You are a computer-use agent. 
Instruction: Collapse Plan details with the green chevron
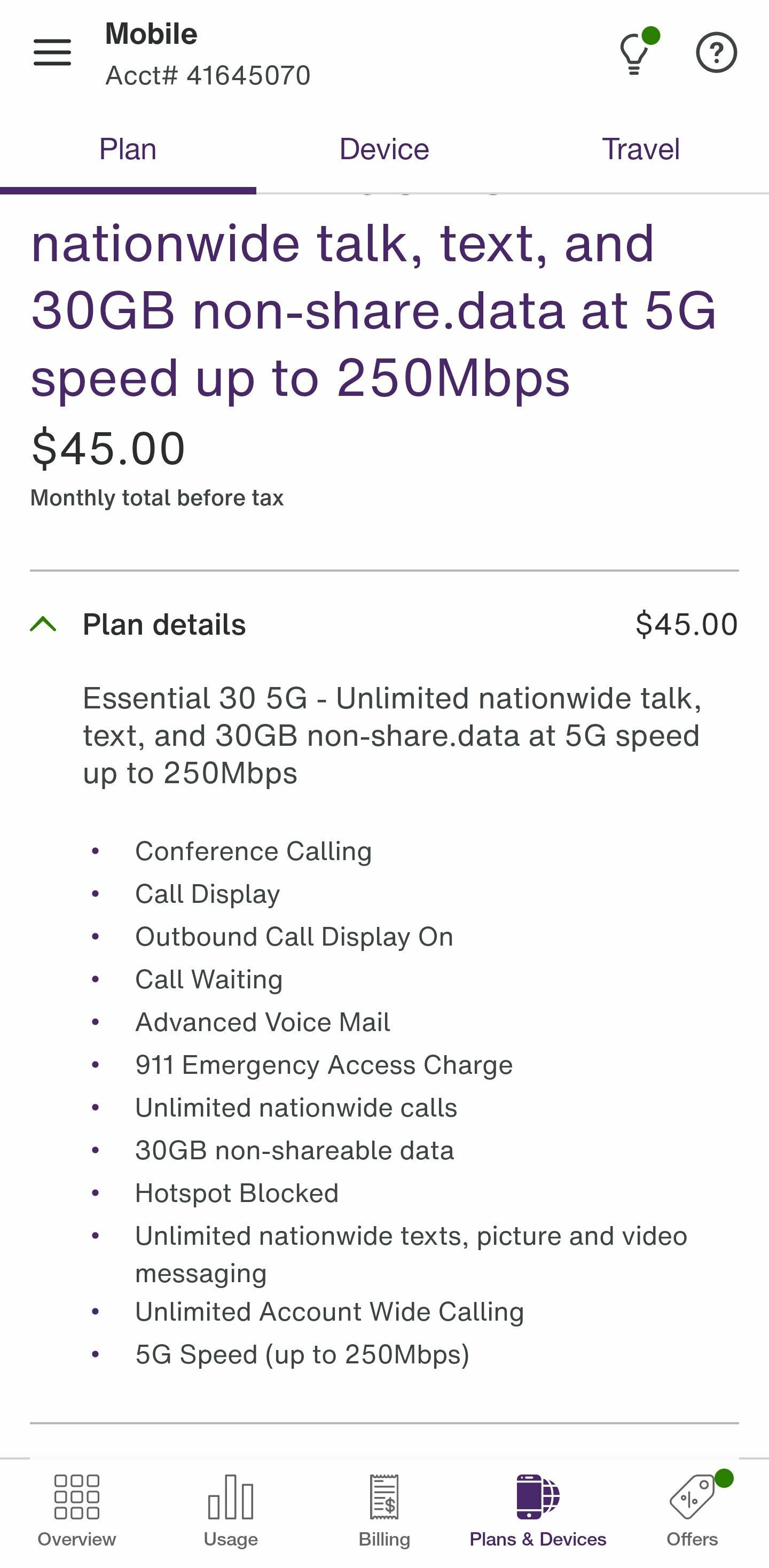pos(43,625)
